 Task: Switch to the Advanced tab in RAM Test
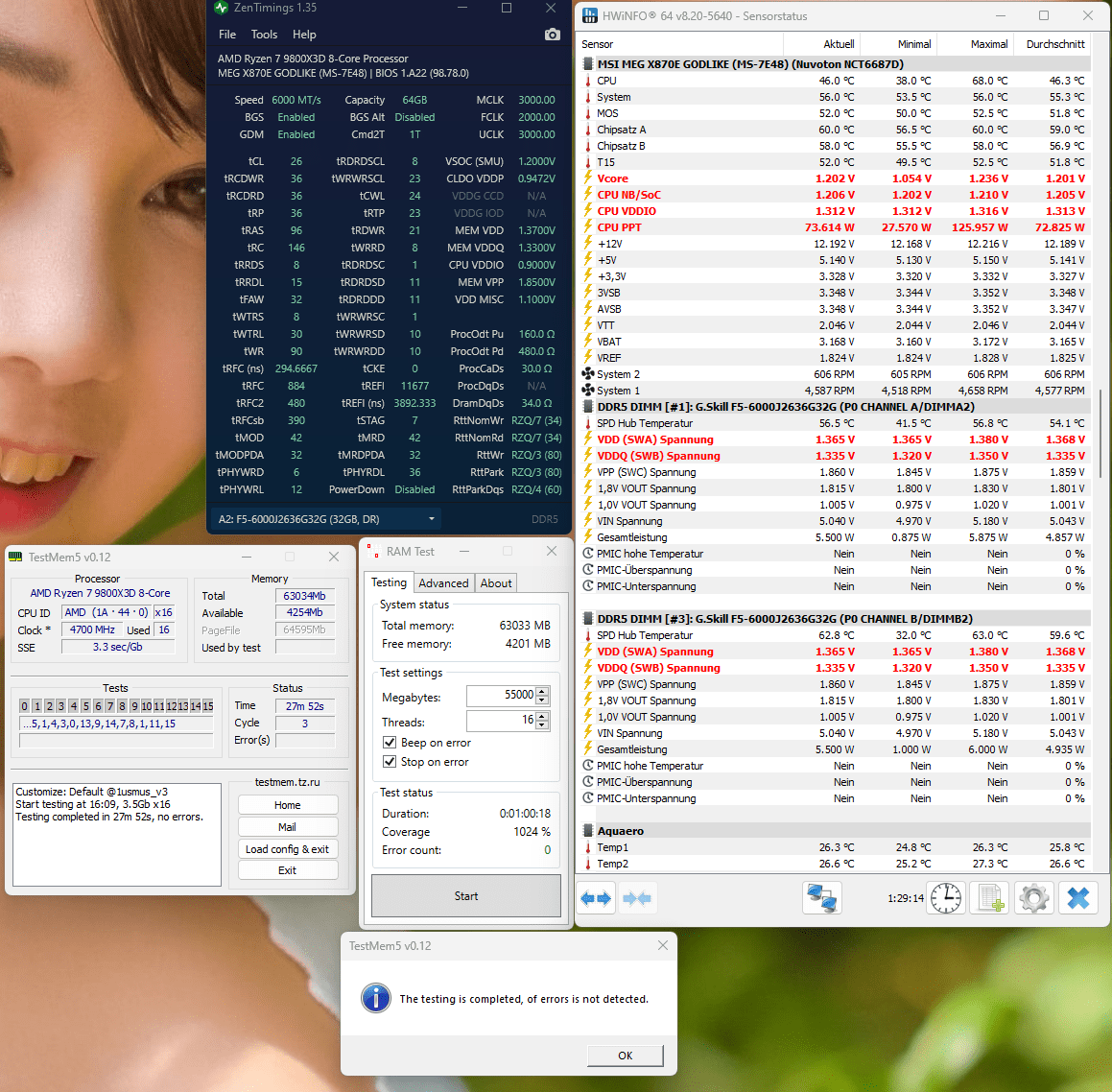click(x=443, y=582)
